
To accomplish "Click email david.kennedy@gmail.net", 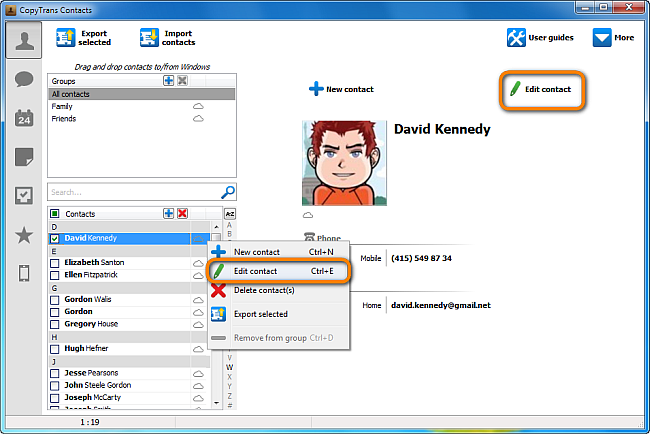I will (x=441, y=305).
